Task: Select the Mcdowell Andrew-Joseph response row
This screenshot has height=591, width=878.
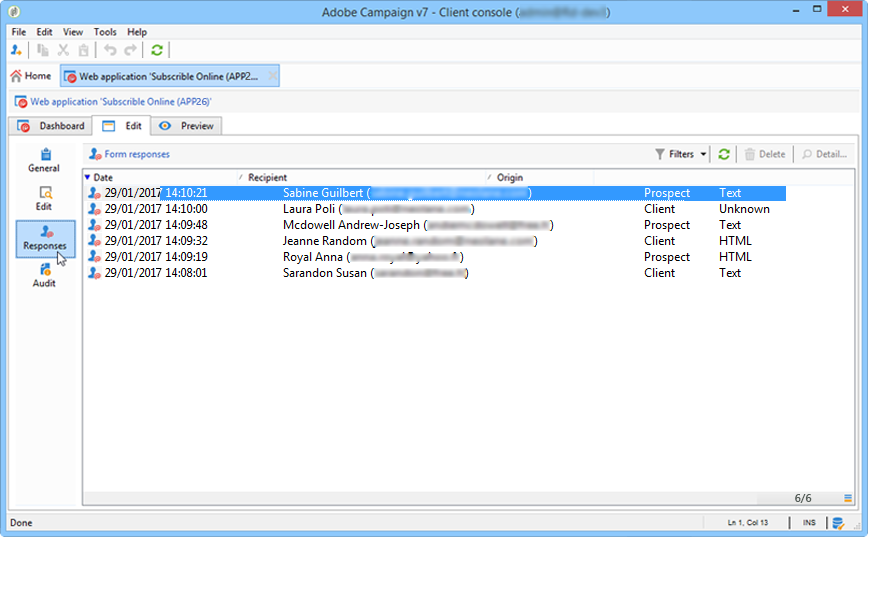Action: coord(436,225)
